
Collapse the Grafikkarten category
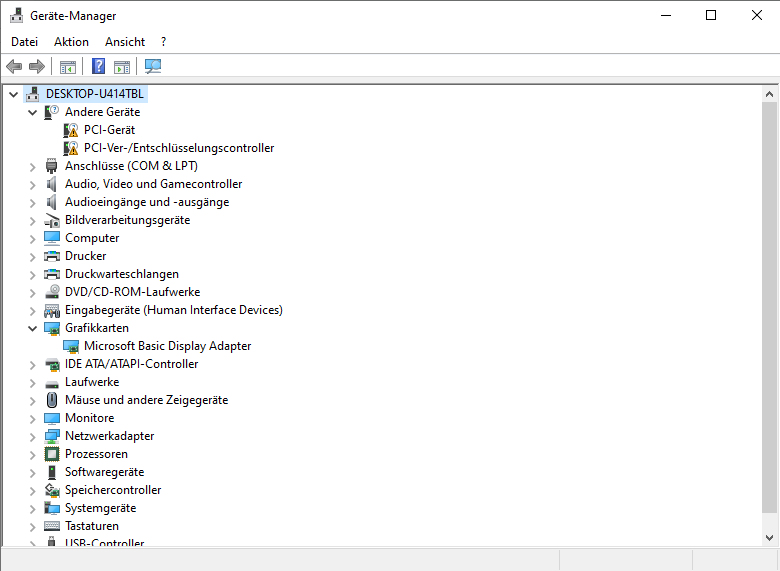coord(32,328)
